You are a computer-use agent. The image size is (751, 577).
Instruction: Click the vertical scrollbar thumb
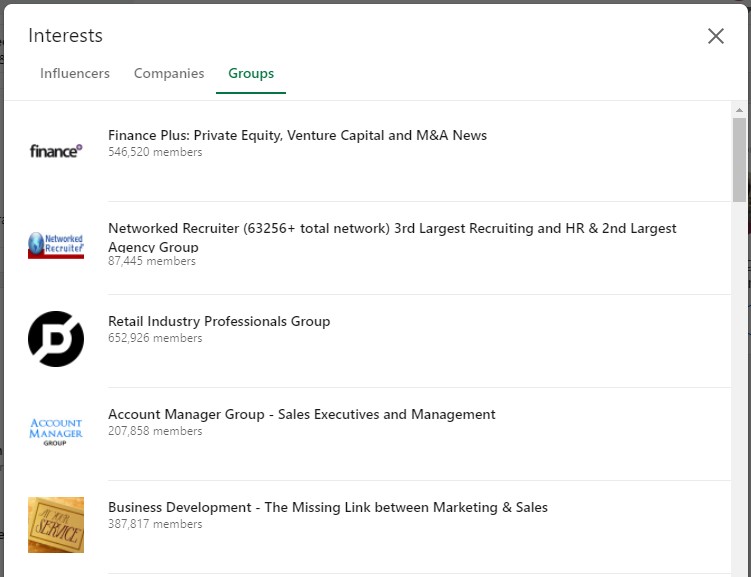[739, 159]
